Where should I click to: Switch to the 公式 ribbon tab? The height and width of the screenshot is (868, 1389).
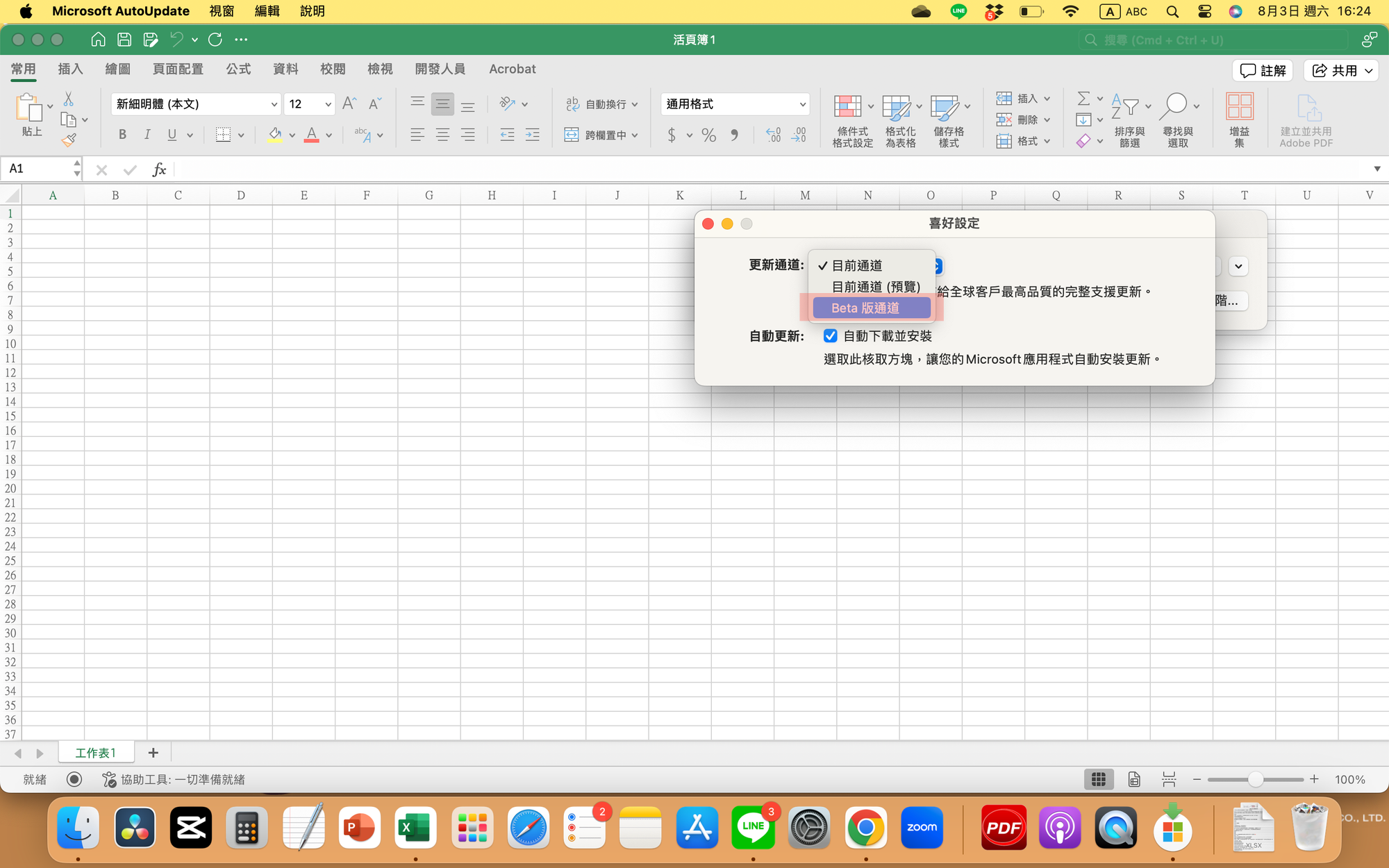[x=238, y=69]
